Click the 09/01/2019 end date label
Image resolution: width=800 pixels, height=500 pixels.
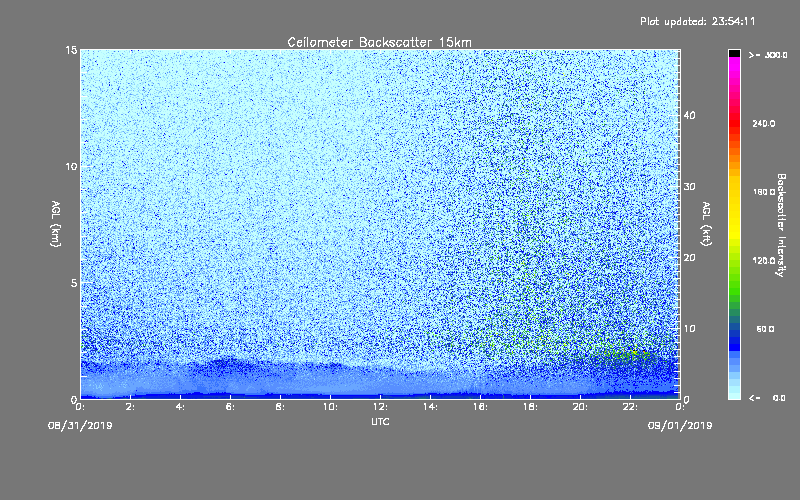tap(680, 426)
